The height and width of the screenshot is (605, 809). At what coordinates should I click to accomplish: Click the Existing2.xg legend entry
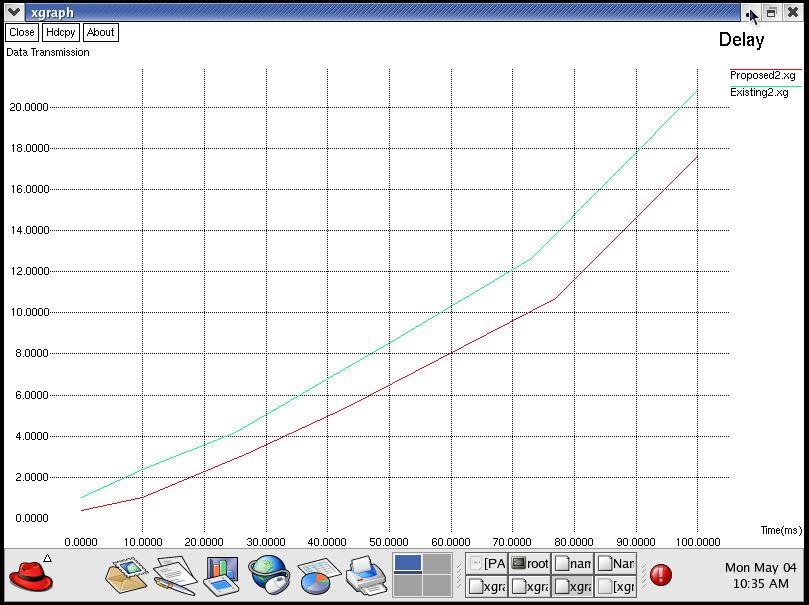(759, 92)
